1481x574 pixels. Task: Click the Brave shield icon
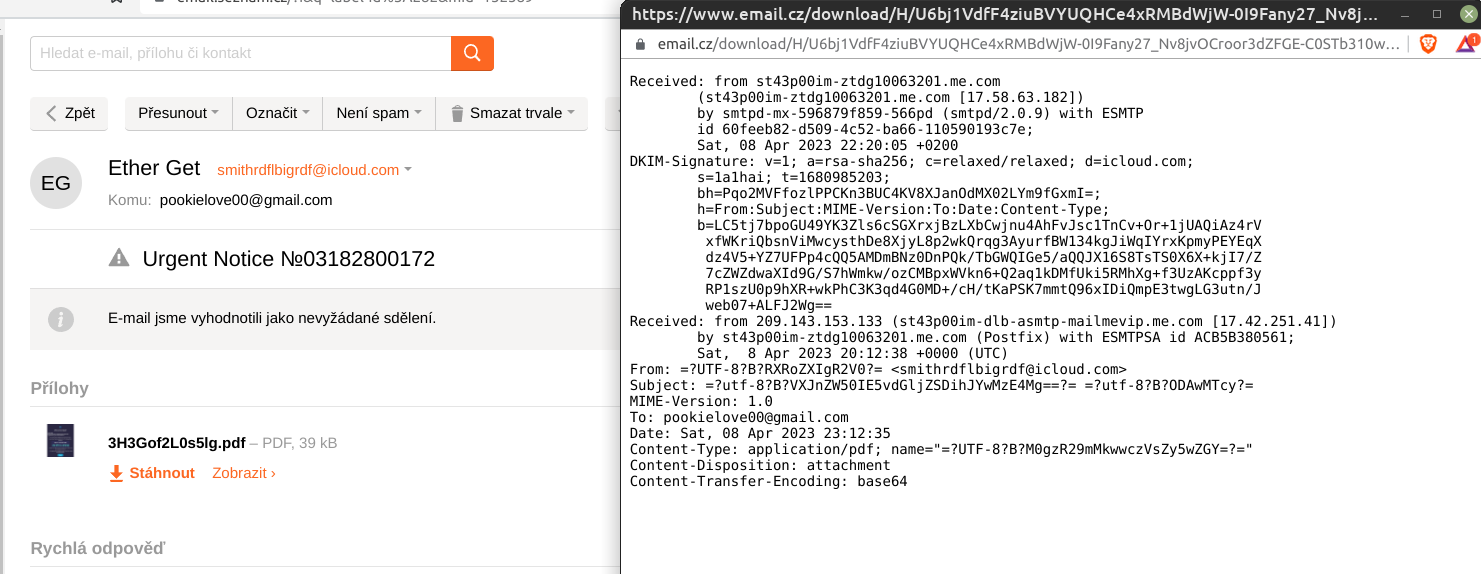[x=1429, y=44]
